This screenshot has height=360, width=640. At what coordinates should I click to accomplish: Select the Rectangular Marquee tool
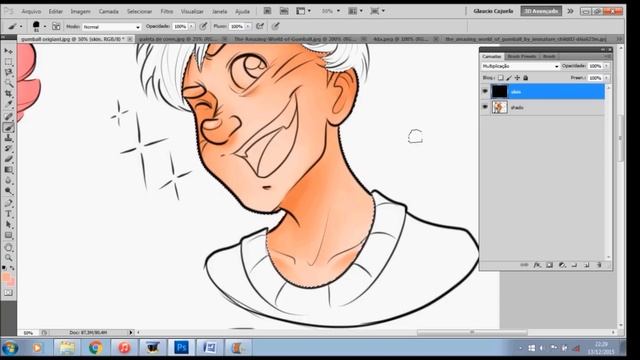point(8,62)
